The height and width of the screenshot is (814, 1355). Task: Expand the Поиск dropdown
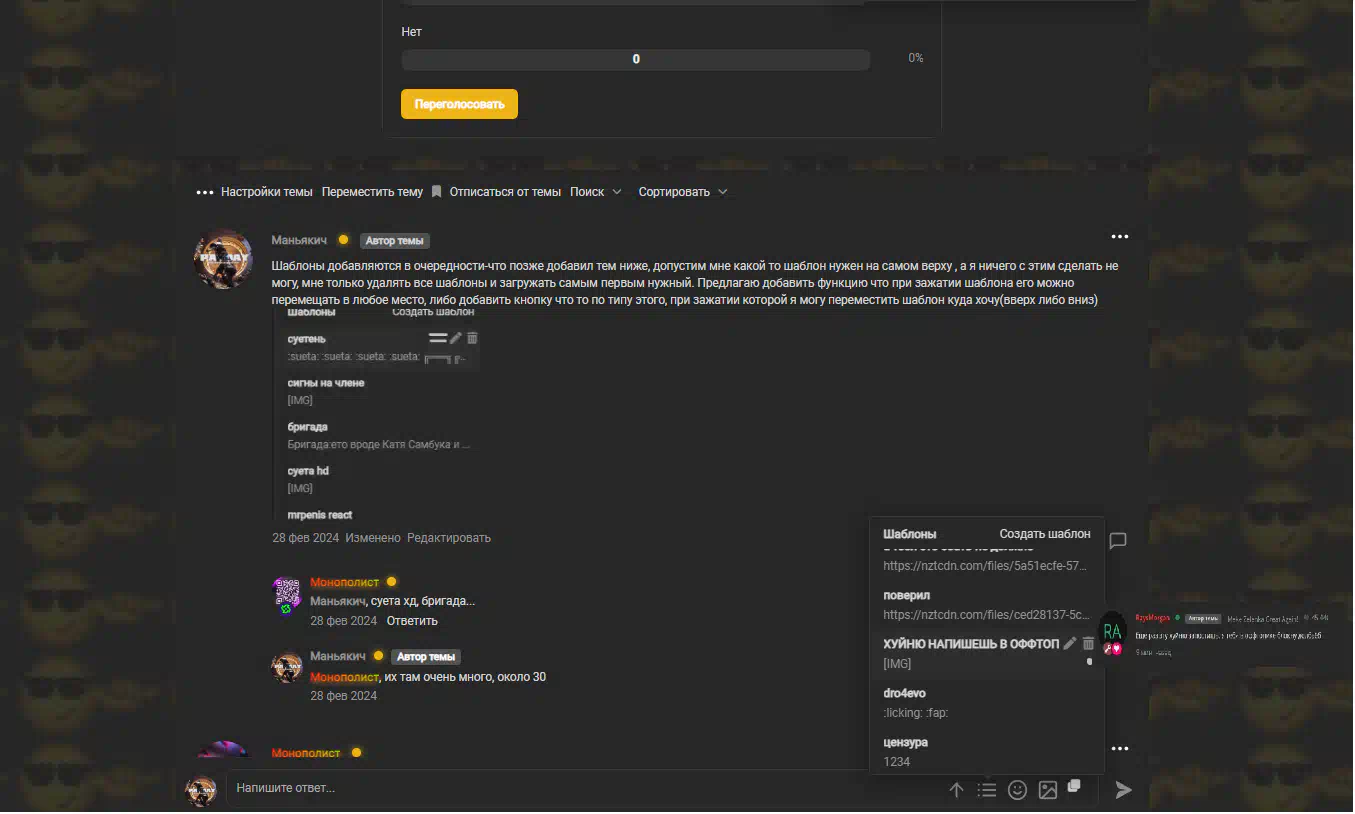[596, 192]
